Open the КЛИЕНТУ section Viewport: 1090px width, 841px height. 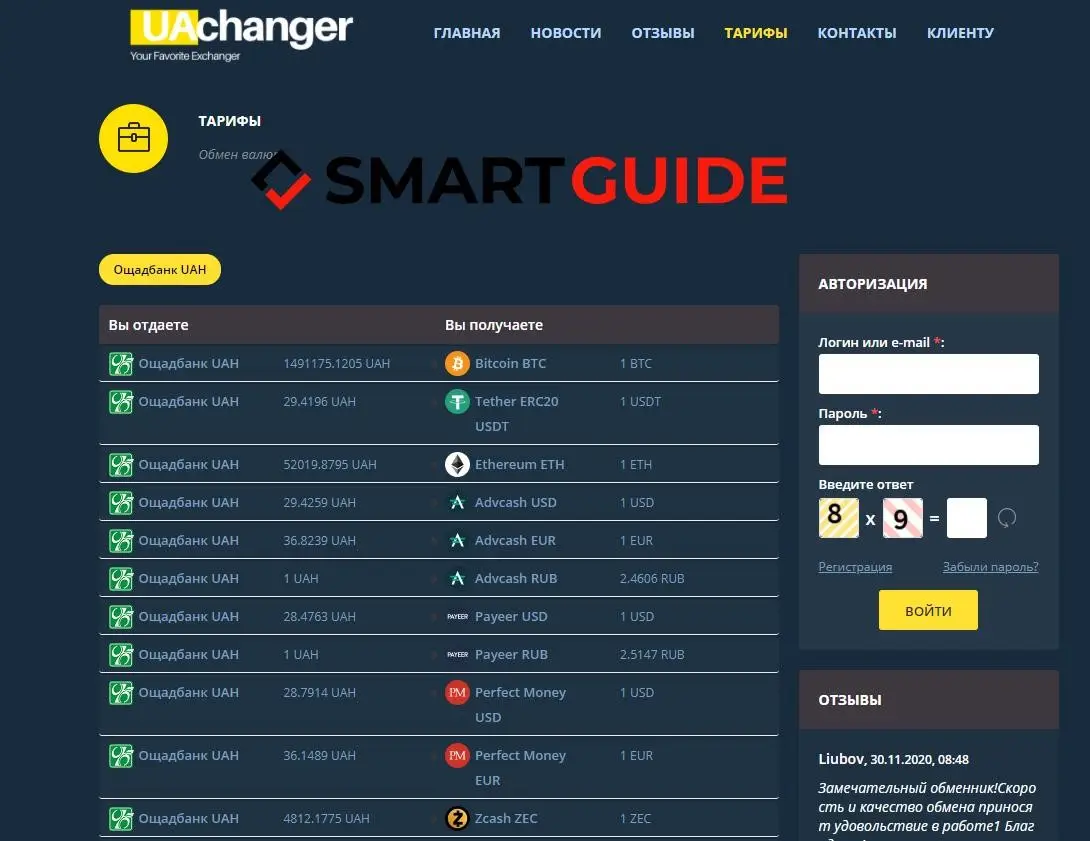coord(960,32)
